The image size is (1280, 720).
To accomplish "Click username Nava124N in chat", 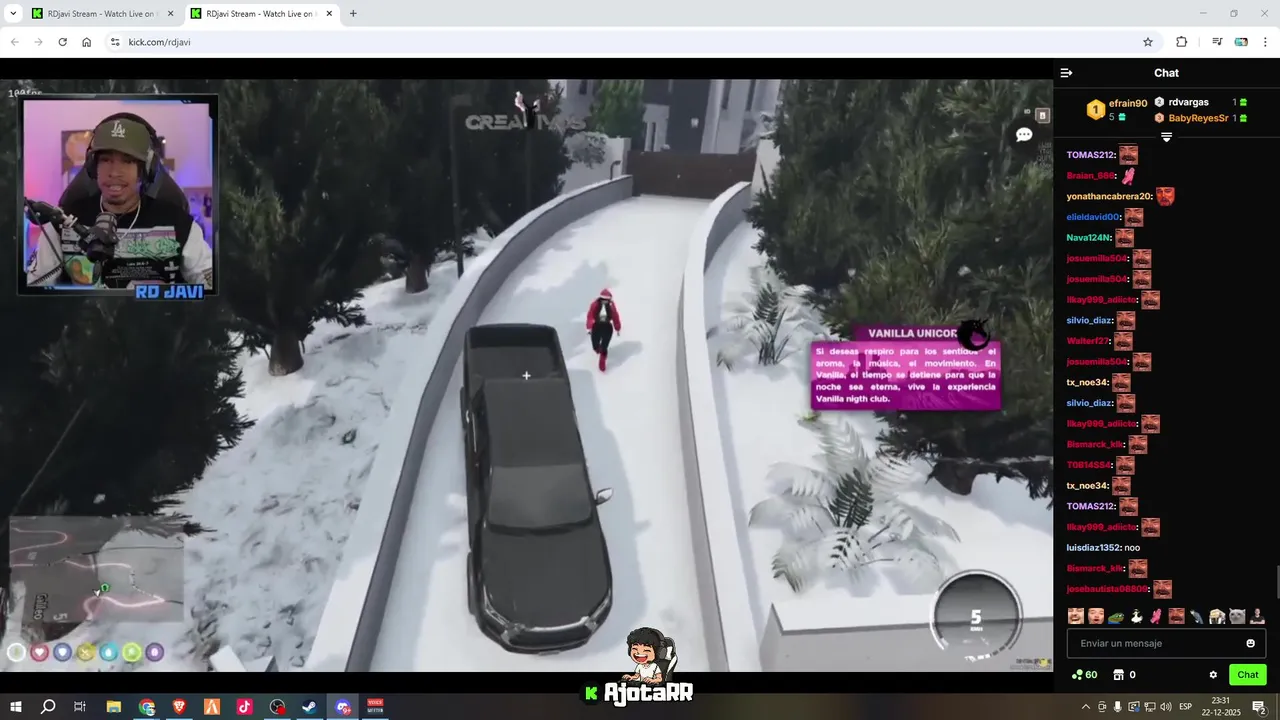I will (1088, 238).
